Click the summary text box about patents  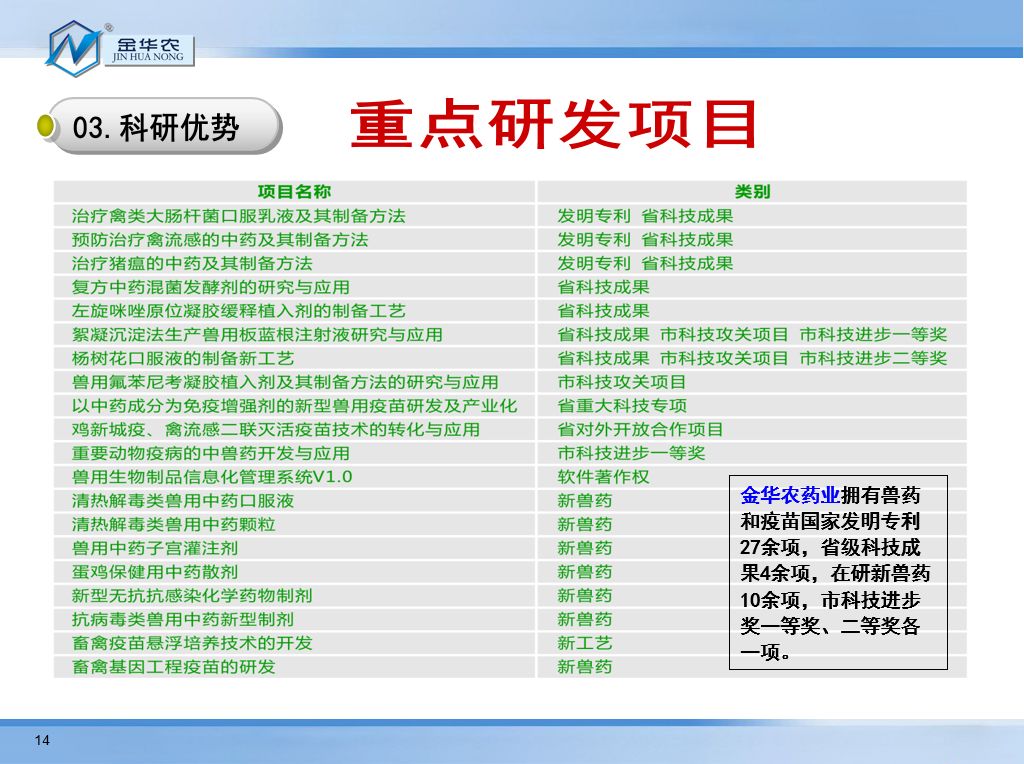[838, 573]
